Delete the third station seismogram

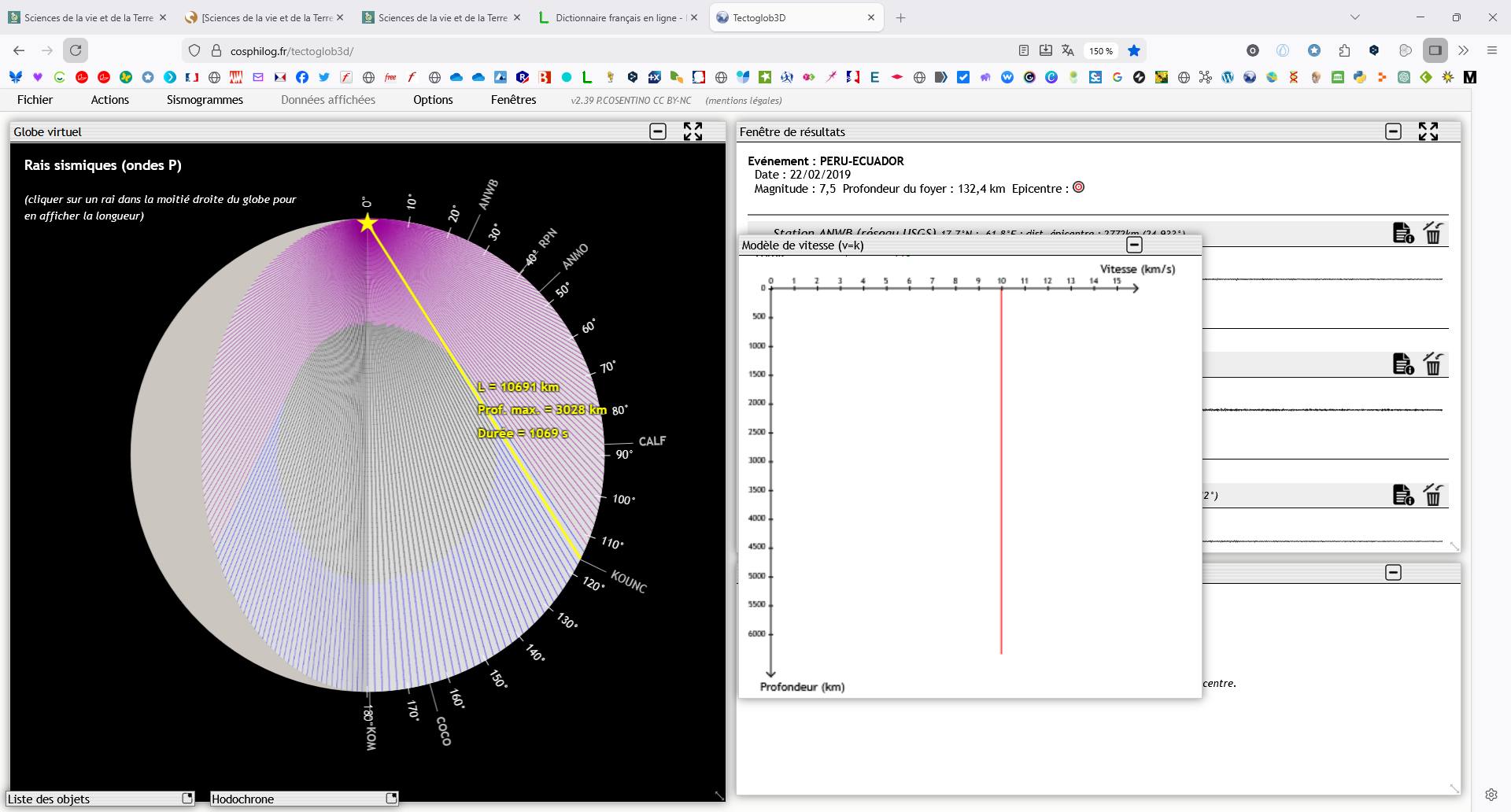pyautogui.click(x=1433, y=495)
